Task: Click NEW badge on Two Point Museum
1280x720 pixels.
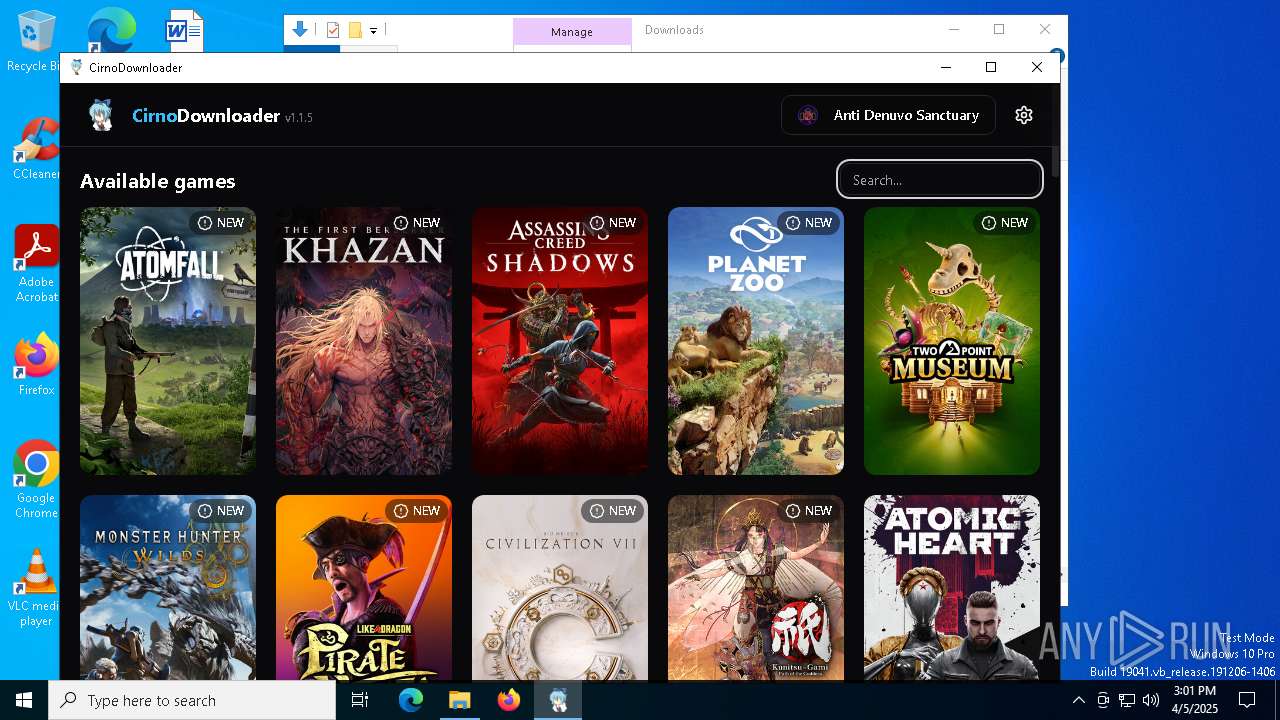Action: 1005,223
